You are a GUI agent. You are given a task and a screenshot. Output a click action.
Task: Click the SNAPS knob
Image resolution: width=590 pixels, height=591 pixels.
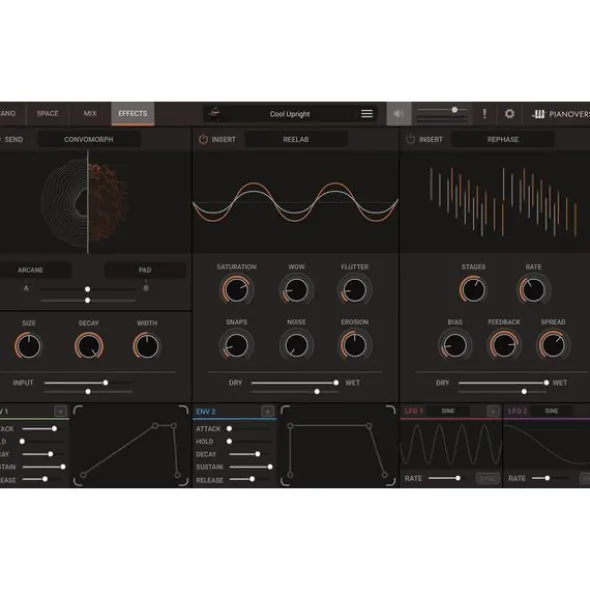pos(236,345)
